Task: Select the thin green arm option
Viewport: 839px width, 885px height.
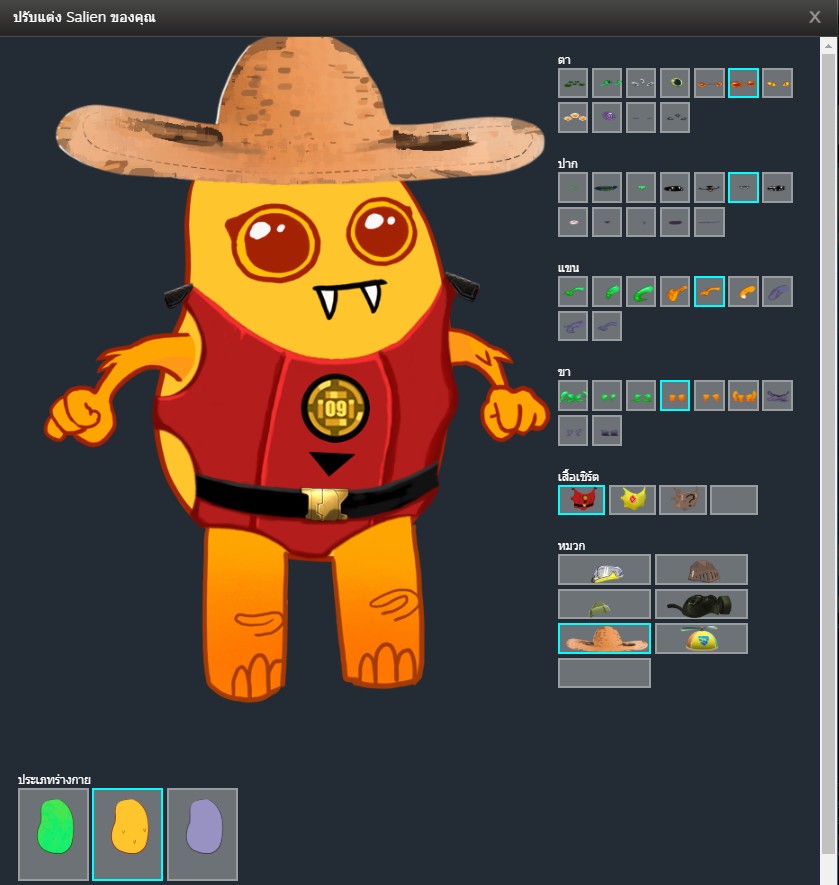Action: tap(573, 292)
